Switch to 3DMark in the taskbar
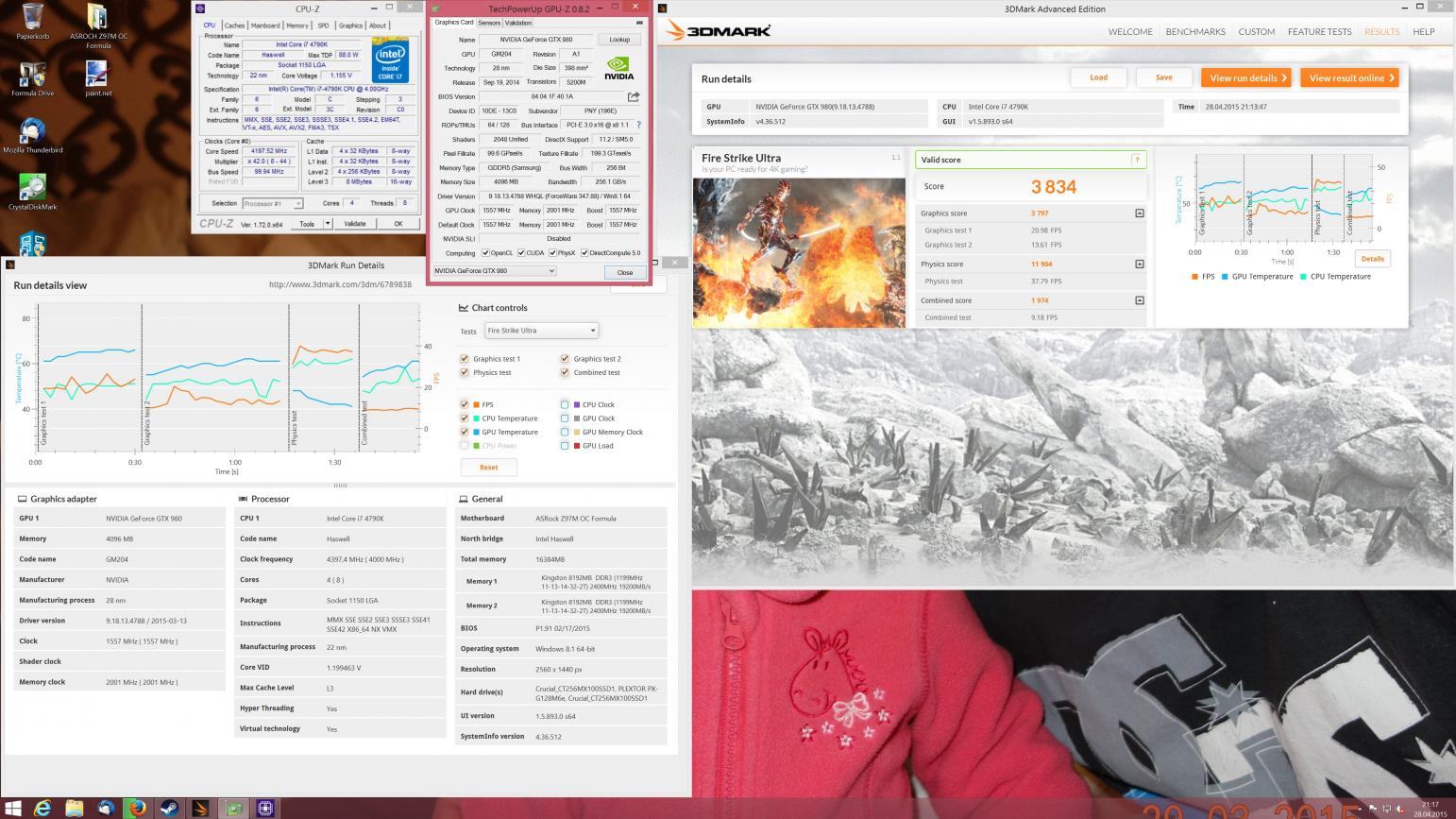This screenshot has width=1456, height=819. click(x=202, y=808)
